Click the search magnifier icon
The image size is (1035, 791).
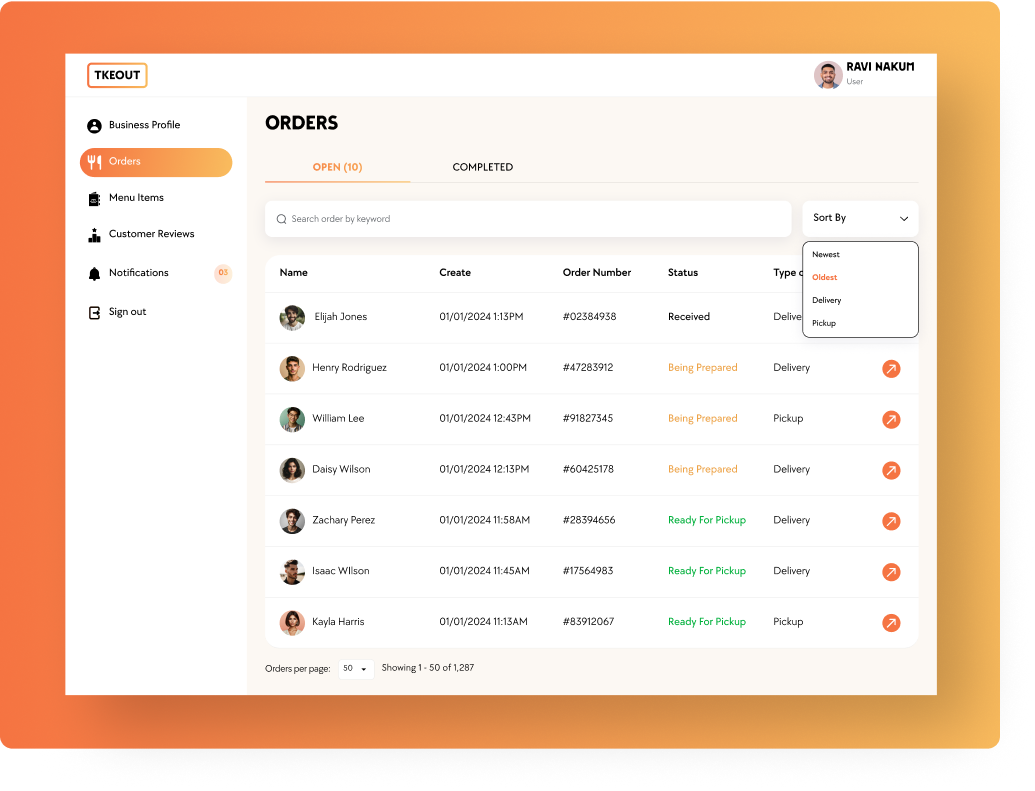click(281, 219)
